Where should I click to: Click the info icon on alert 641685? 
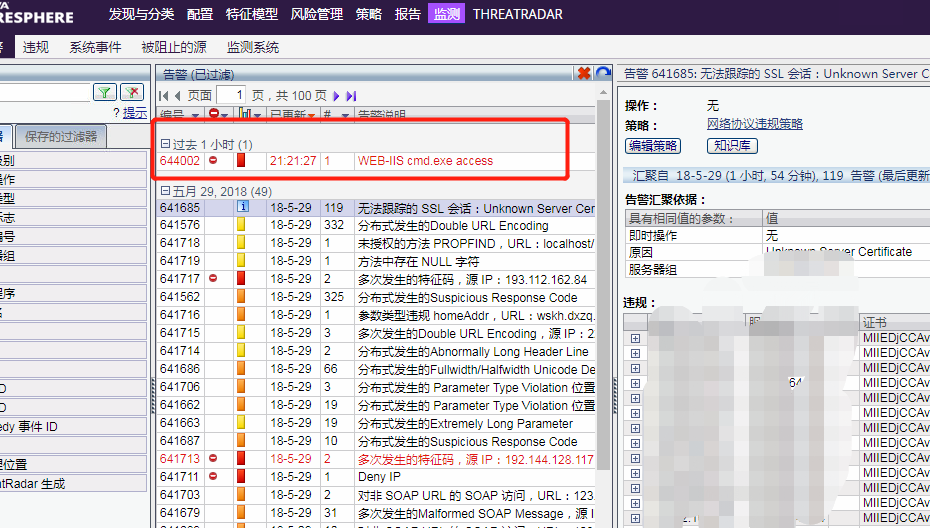pyautogui.click(x=242, y=208)
